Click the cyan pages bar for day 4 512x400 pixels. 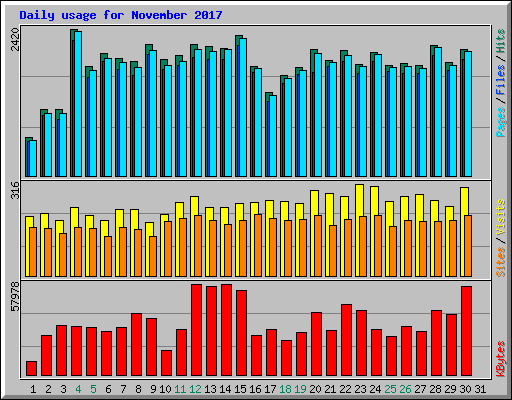[x=78, y=104]
